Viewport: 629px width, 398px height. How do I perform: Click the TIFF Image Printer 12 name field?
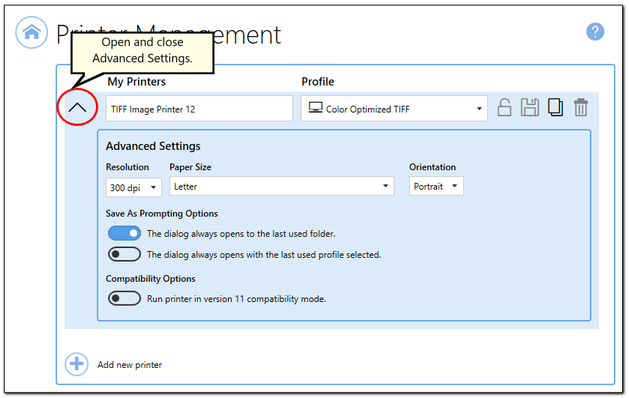199,108
